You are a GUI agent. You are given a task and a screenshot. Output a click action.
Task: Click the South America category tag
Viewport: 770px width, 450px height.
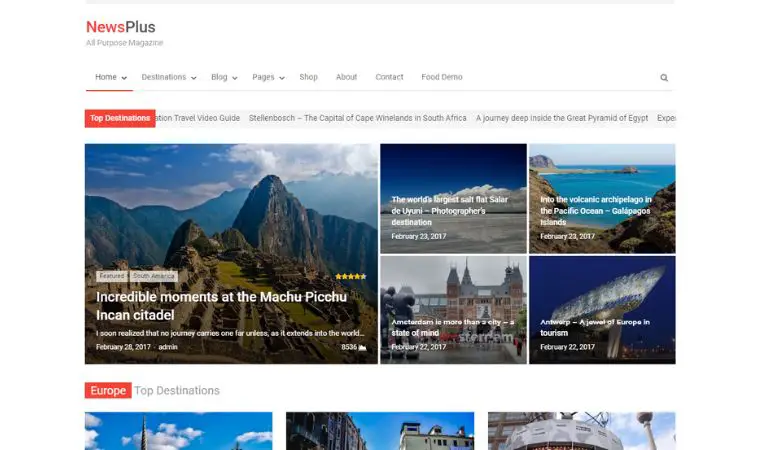click(x=154, y=276)
